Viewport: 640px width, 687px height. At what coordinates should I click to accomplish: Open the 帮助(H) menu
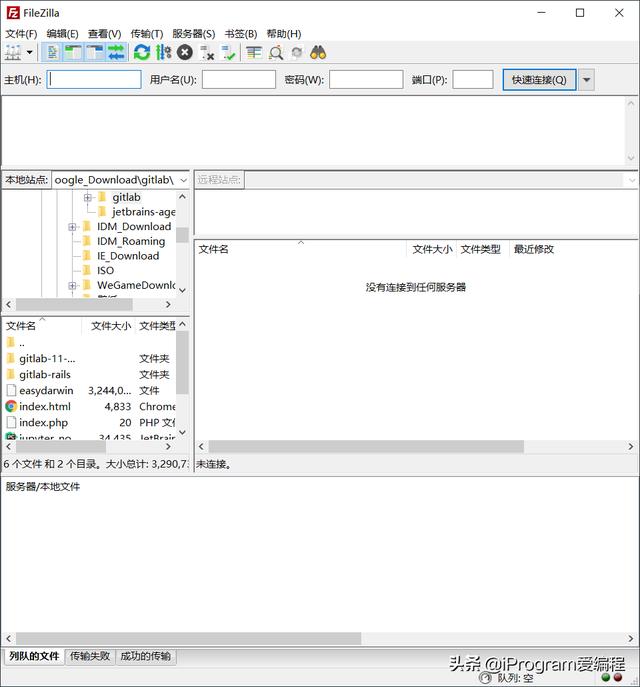tap(284, 34)
